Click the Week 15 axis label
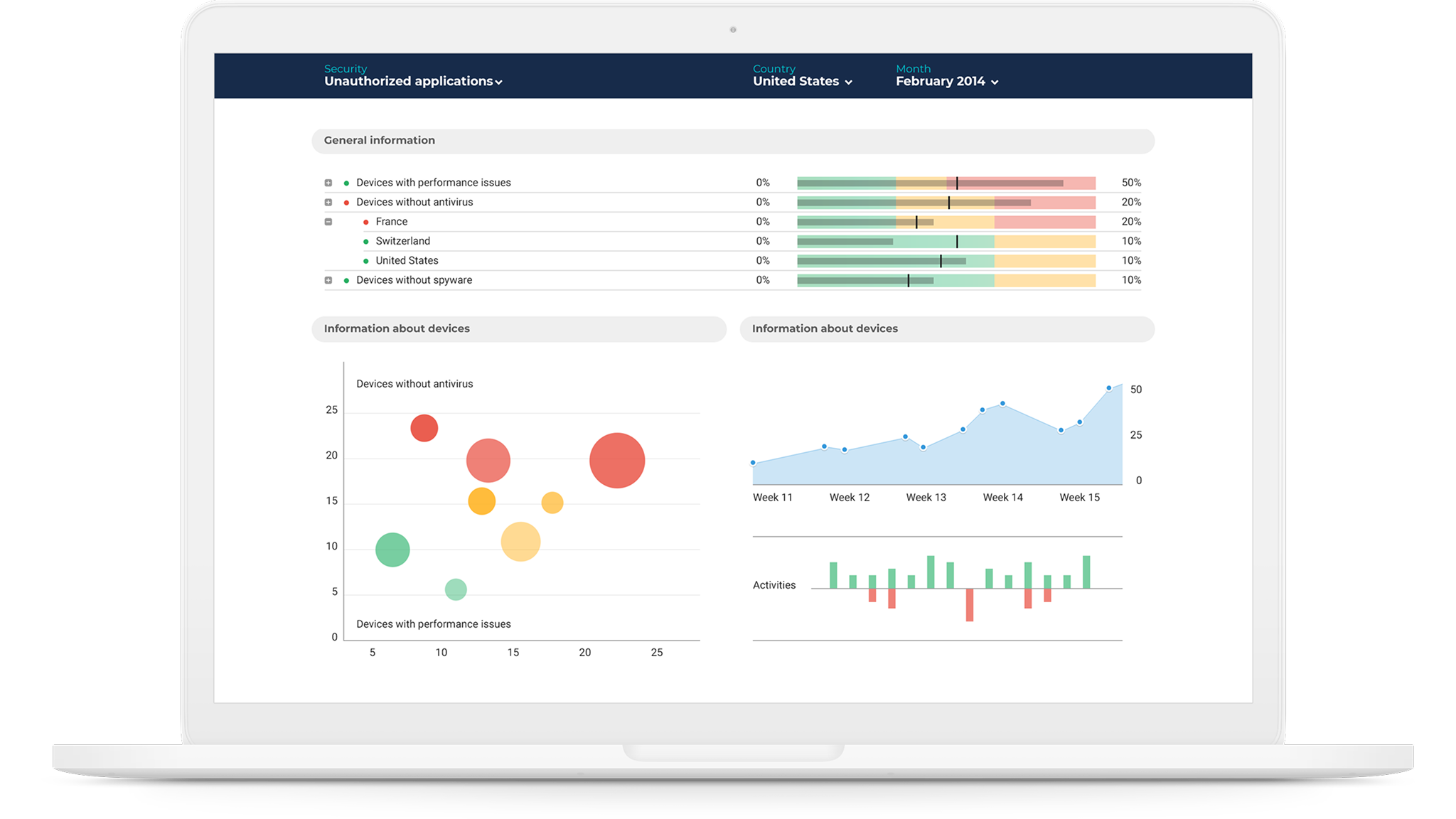1456x819 pixels. [x=1079, y=498]
